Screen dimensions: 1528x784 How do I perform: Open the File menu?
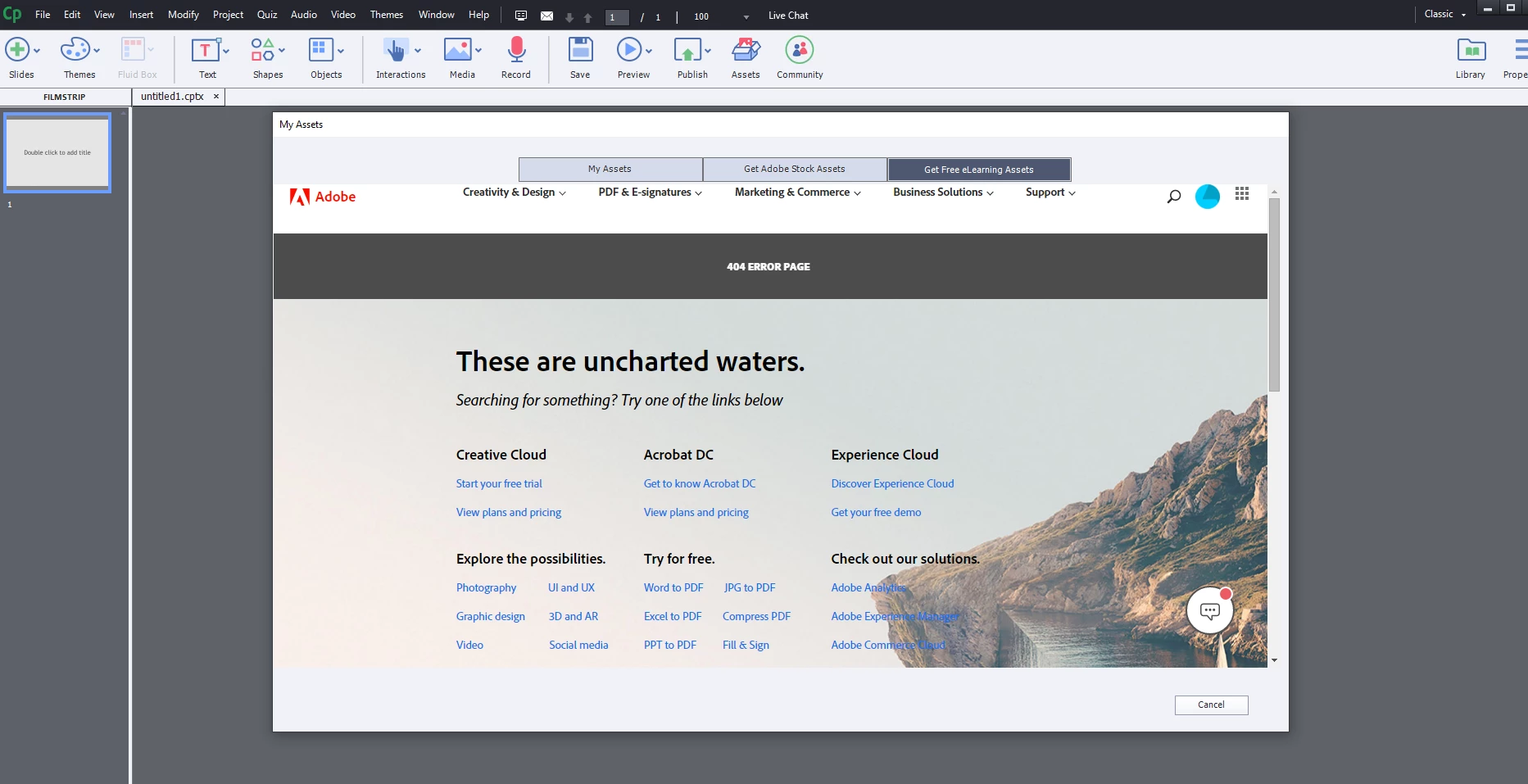43,15
